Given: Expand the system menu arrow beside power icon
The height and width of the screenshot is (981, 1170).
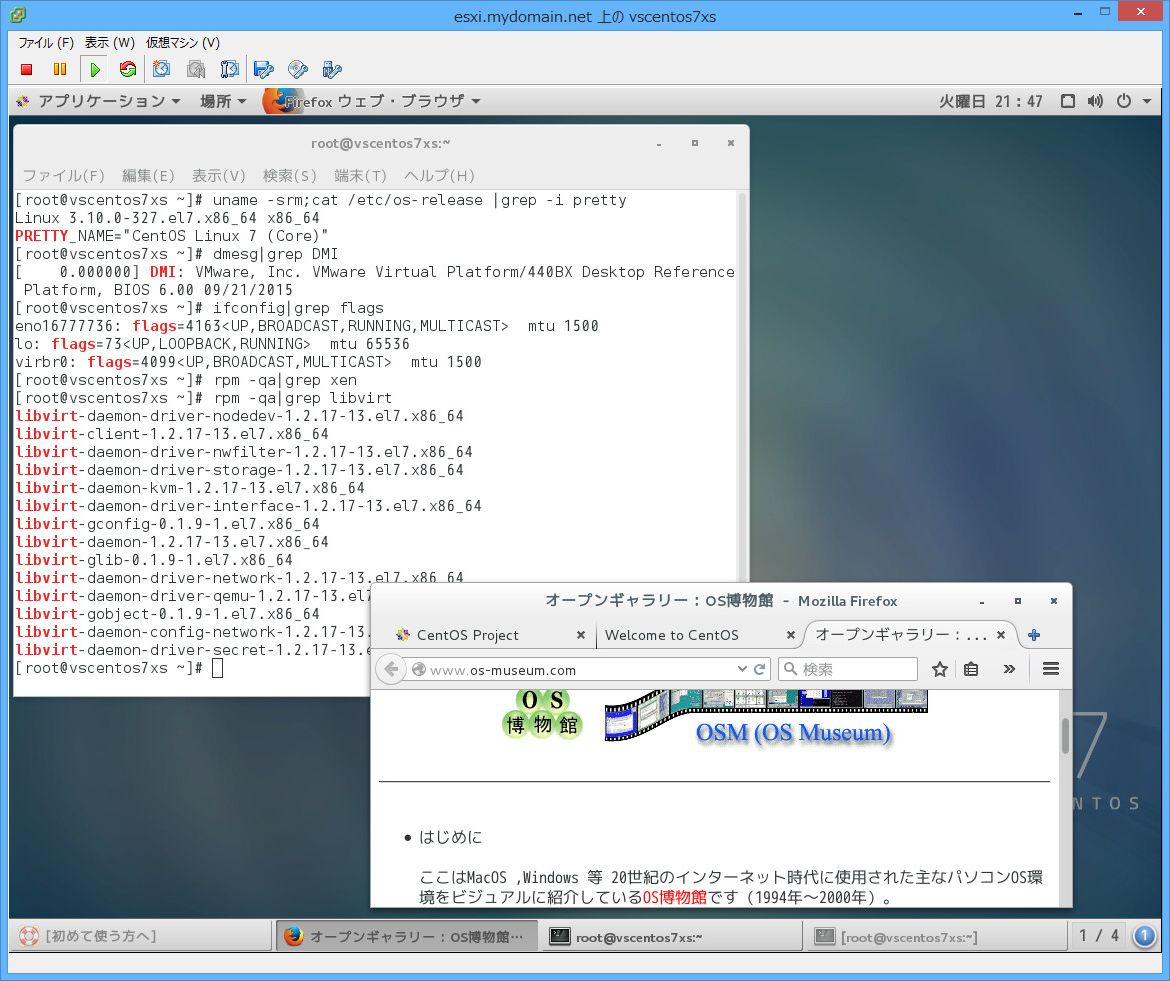Looking at the screenshot, I should (1147, 101).
